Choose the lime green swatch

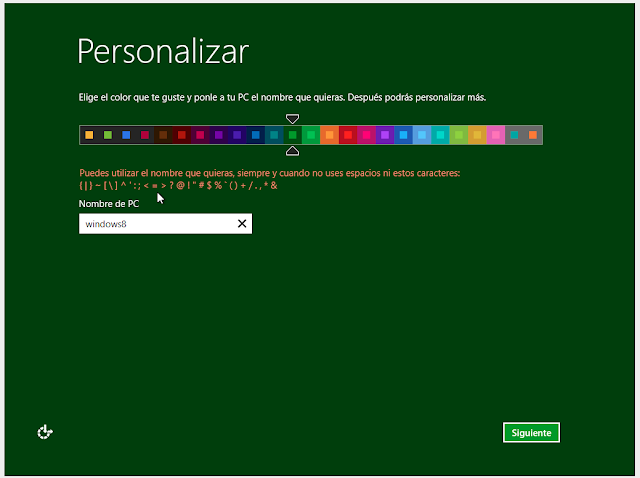(x=458, y=135)
